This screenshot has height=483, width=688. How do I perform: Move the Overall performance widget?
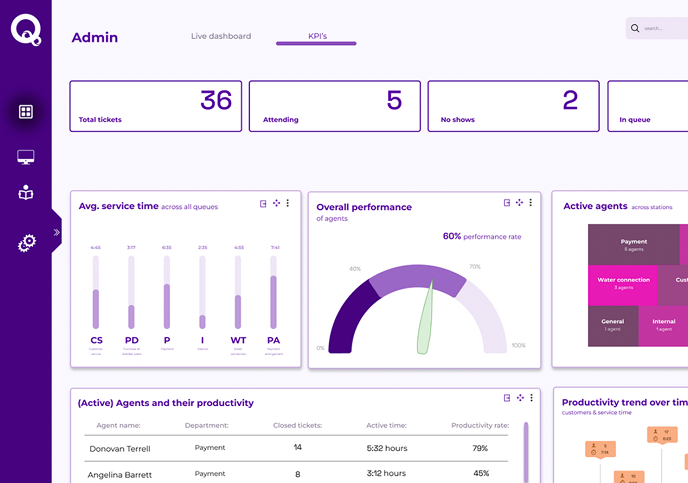point(519,202)
